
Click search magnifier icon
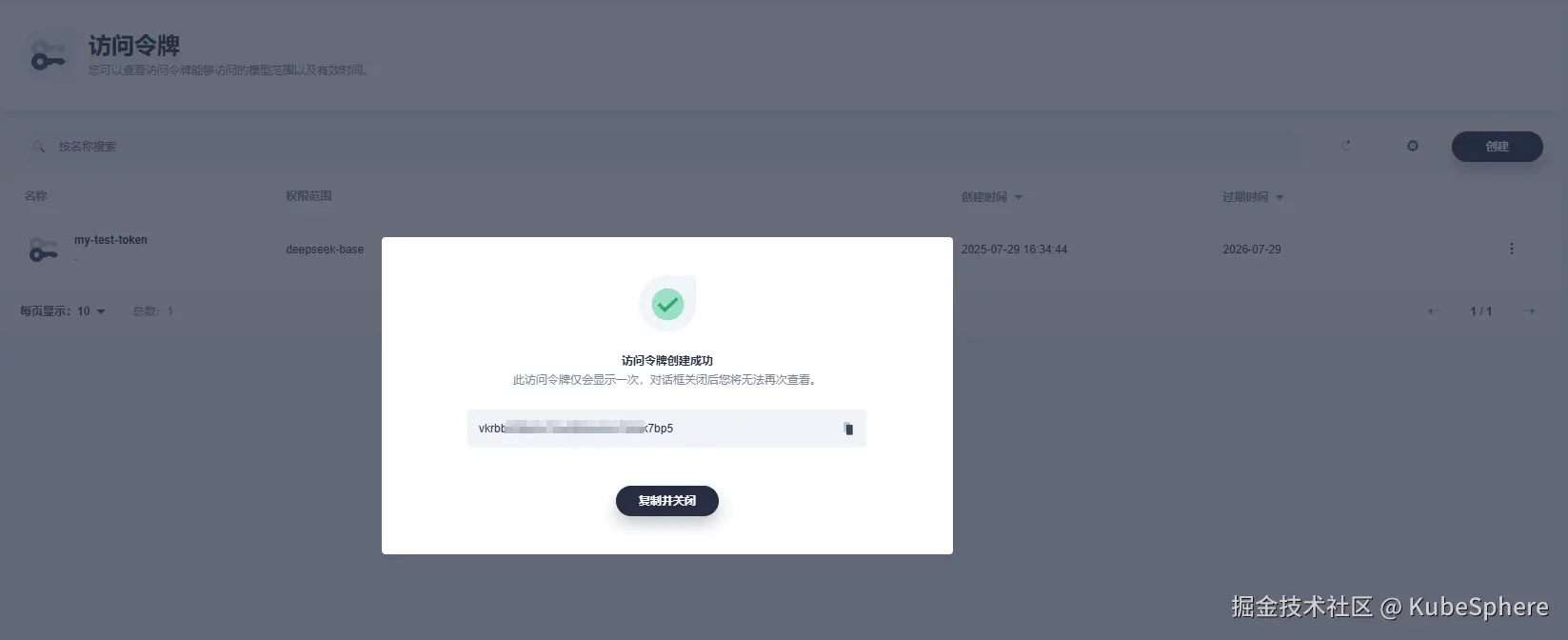39,147
